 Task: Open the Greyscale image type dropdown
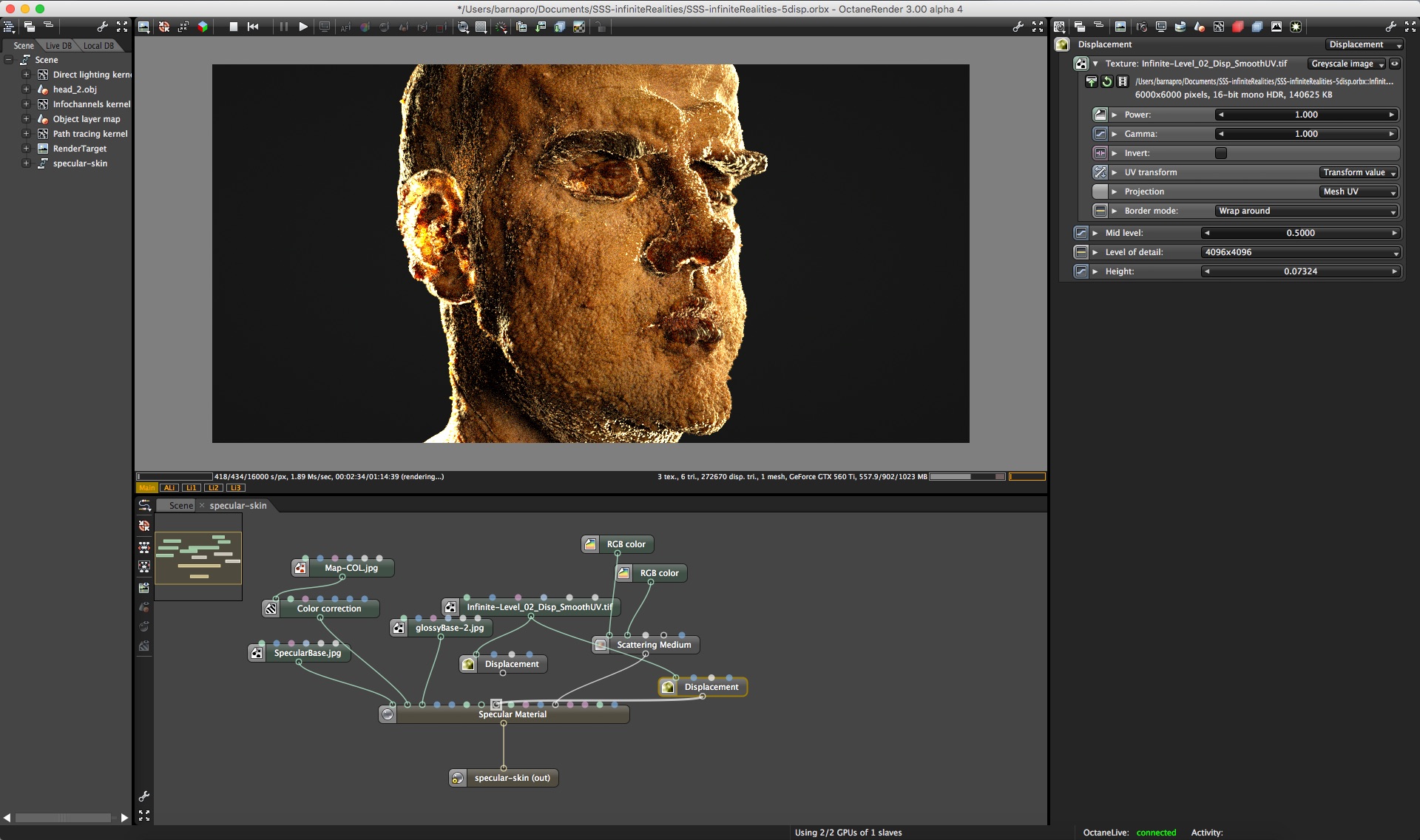click(x=1347, y=64)
